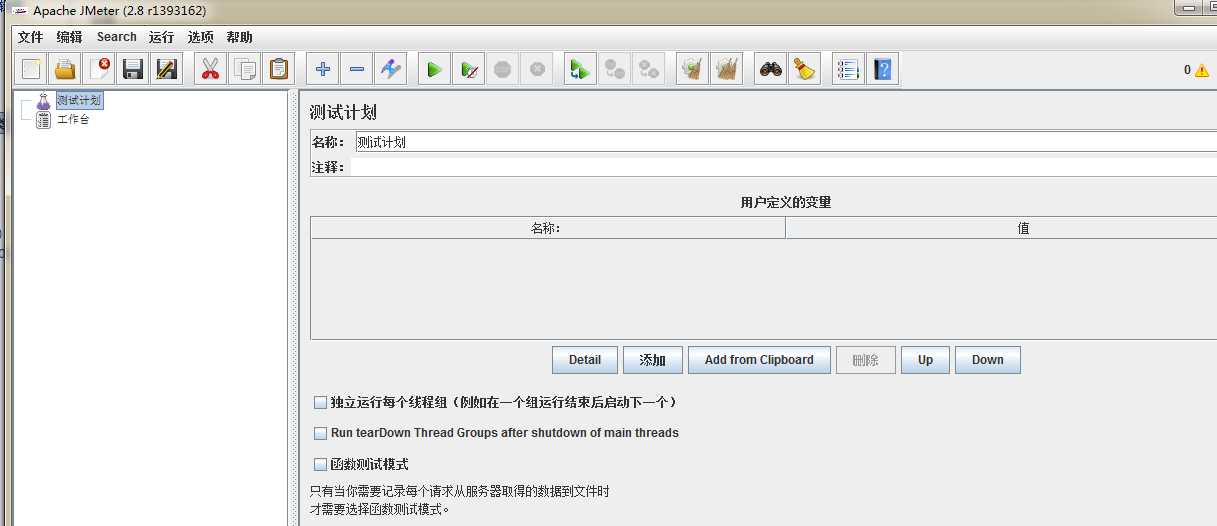Screen dimensions: 1217x526
Task: Tick Run tearDown Thread Groups checkbox
Action: (x=321, y=433)
